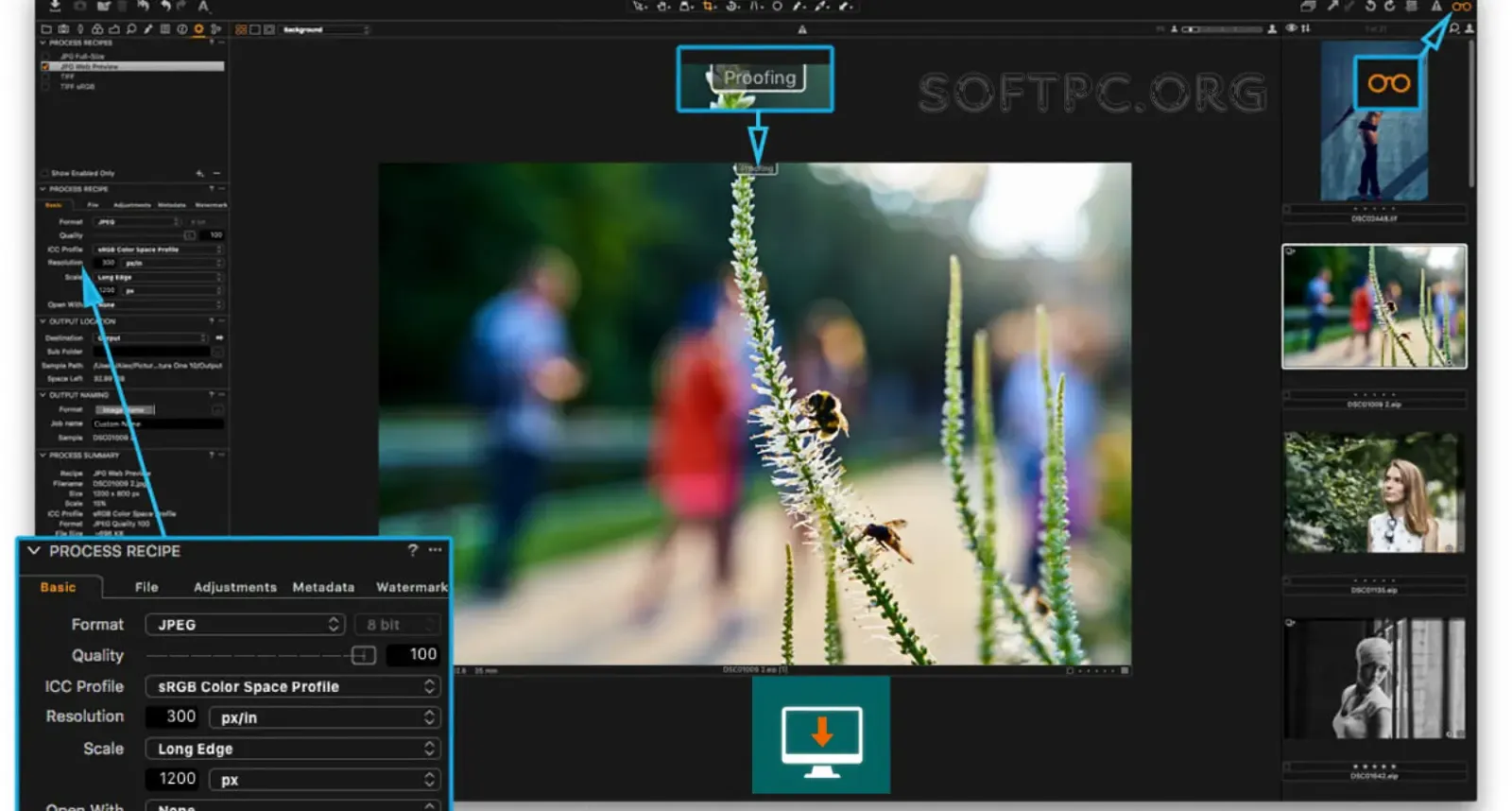Screen dimensions: 1512x811
Task: Collapse the Process Summary panel
Action: tap(43, 455)
